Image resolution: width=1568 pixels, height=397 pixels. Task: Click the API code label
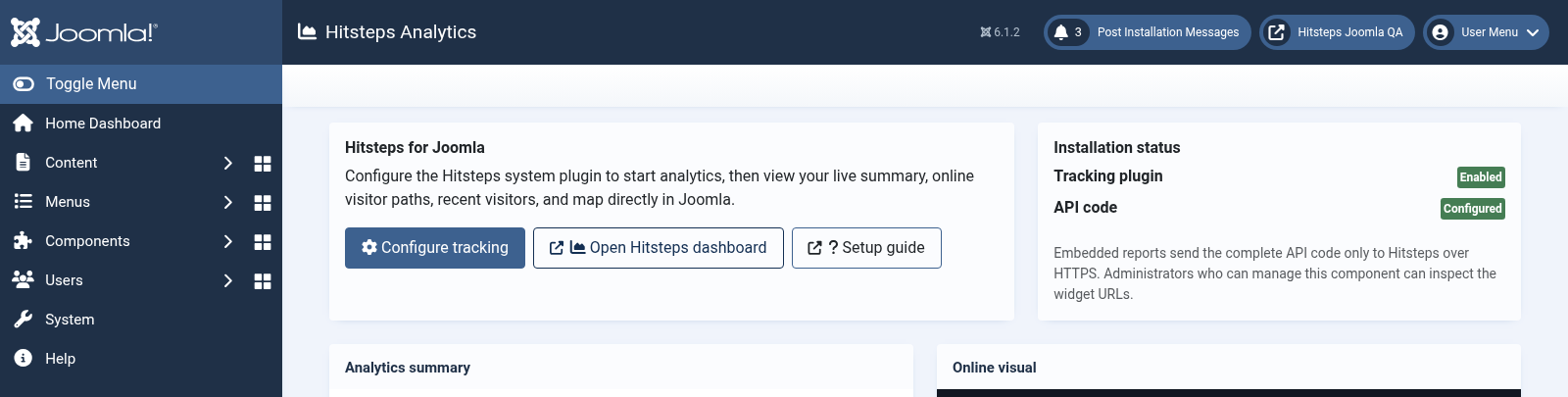[x=1085, y=208]
